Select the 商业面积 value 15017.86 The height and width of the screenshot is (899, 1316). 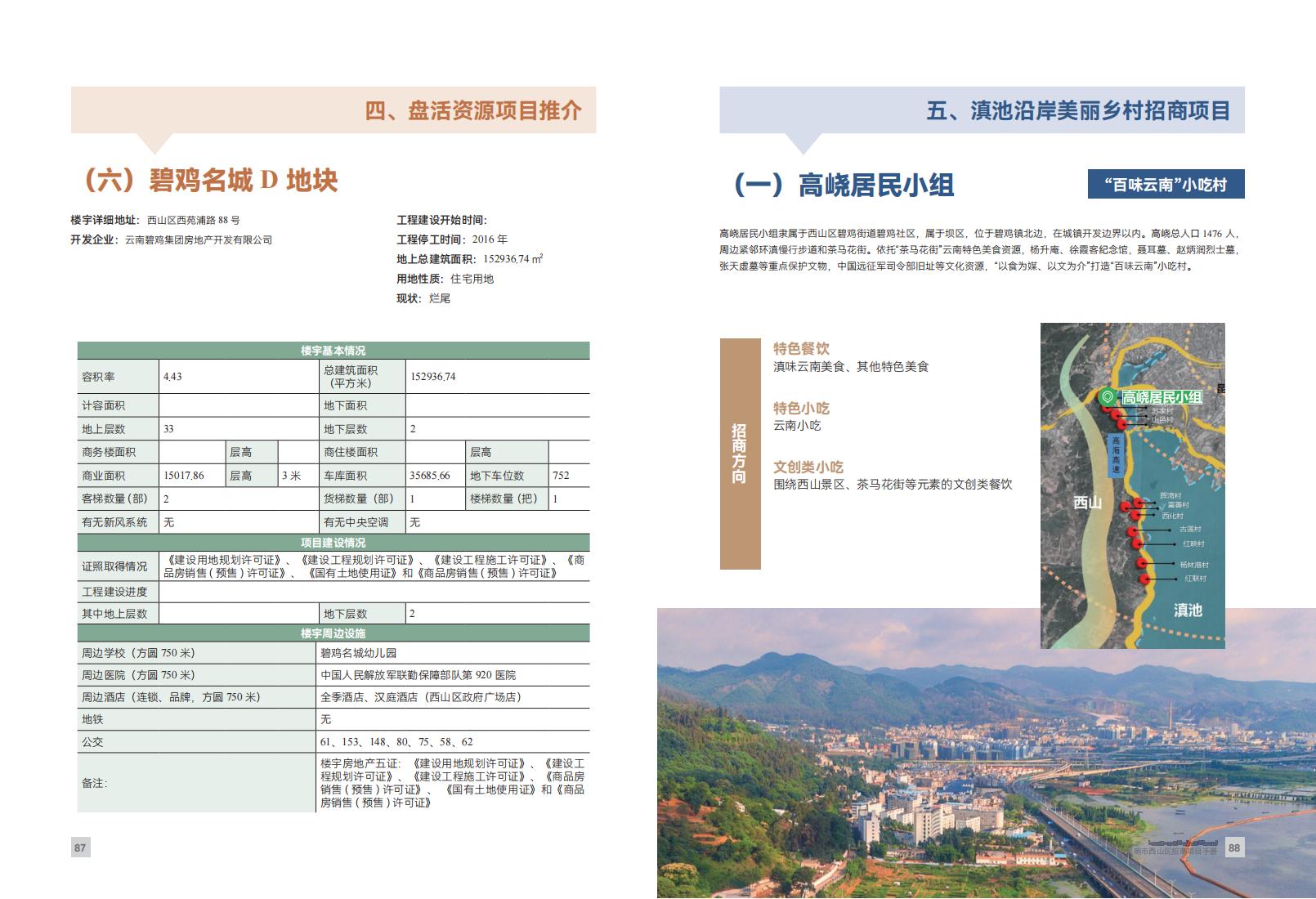184,476
